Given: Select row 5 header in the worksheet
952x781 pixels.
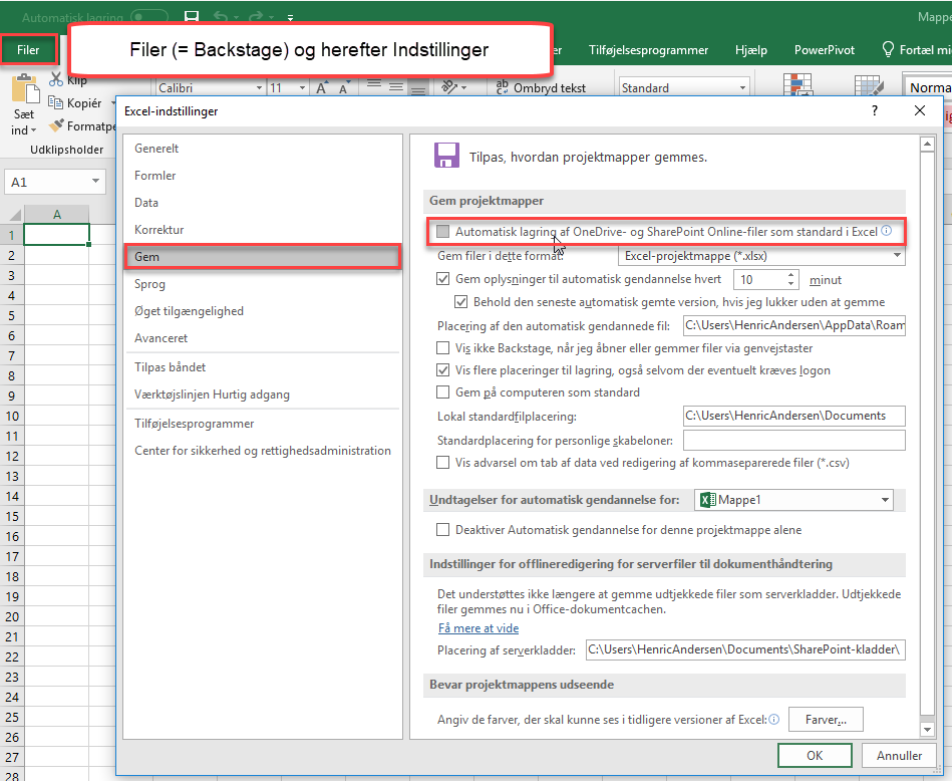Looking at the screenshot, I should [x=12, y=316].
